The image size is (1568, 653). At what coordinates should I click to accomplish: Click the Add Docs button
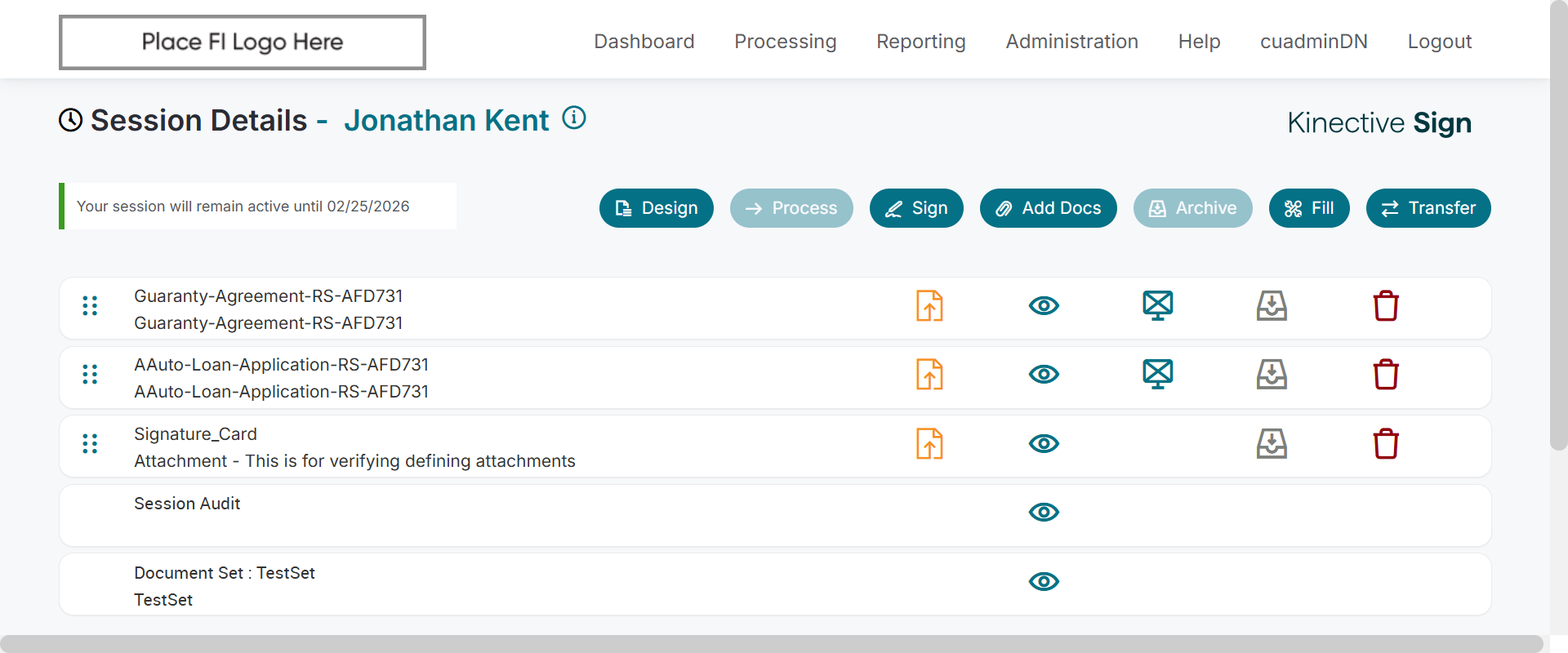pyautogui.click(x=1048, y=208)
